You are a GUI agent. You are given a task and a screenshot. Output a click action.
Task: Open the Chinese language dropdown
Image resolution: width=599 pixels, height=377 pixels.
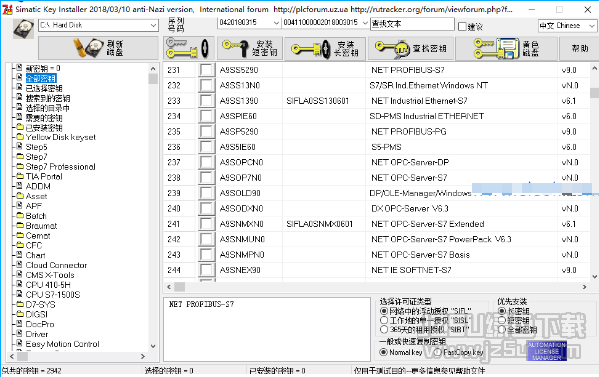click(591, 26)
